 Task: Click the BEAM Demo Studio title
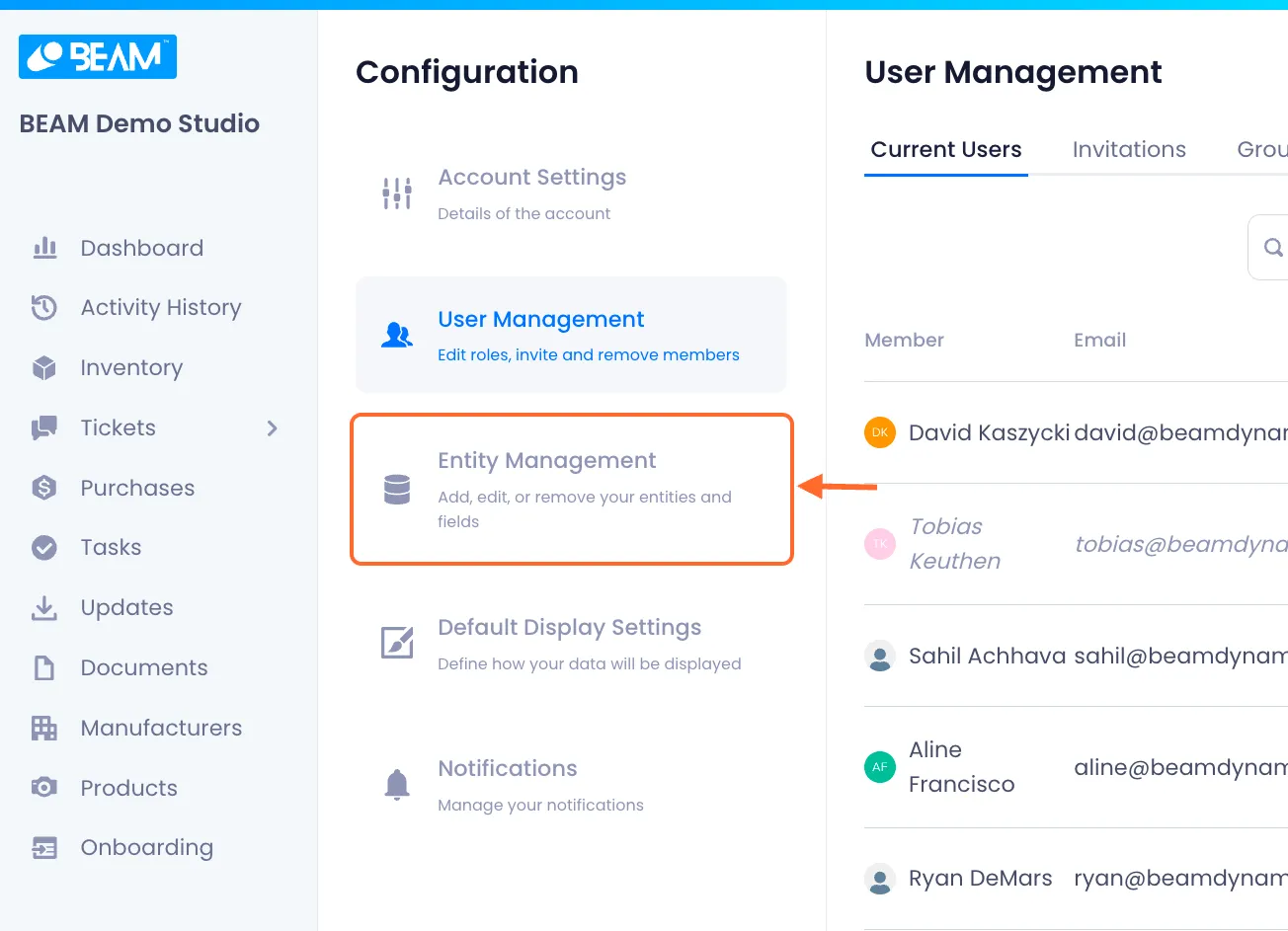tap(139, 123)
